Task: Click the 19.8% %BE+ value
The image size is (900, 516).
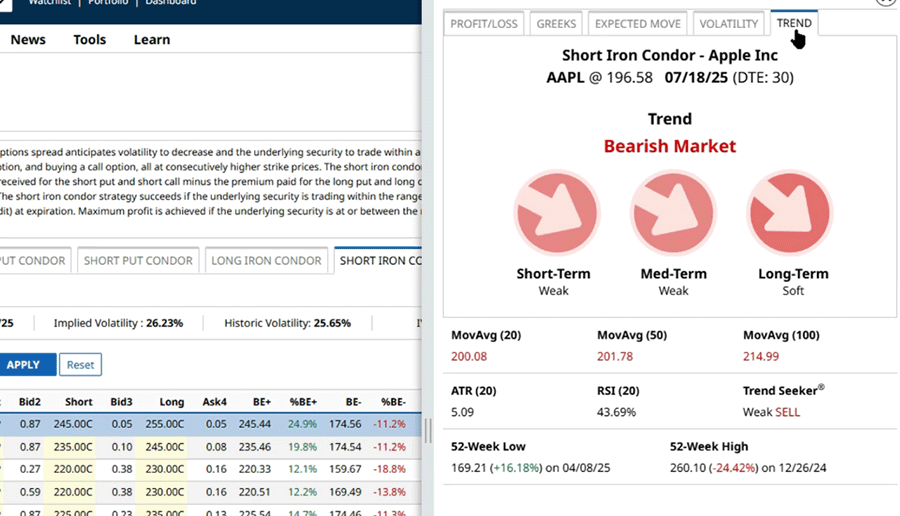Action: (x=302, y=447)
